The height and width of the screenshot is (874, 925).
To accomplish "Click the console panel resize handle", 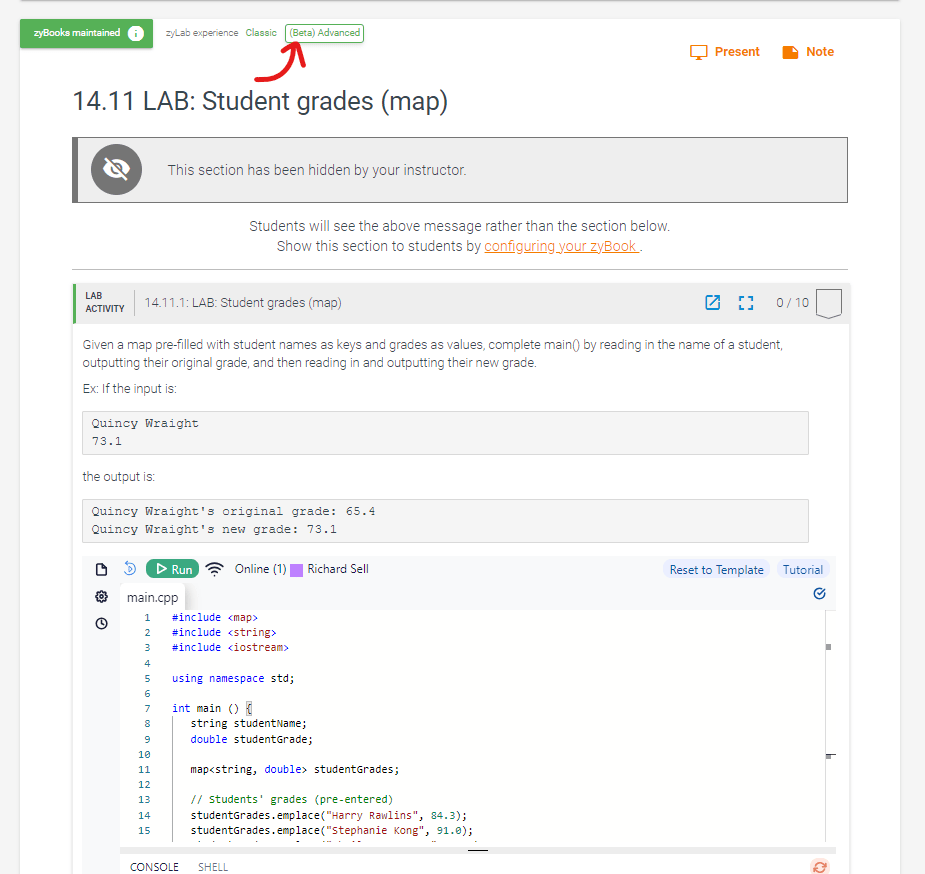I will pos(478,850).
